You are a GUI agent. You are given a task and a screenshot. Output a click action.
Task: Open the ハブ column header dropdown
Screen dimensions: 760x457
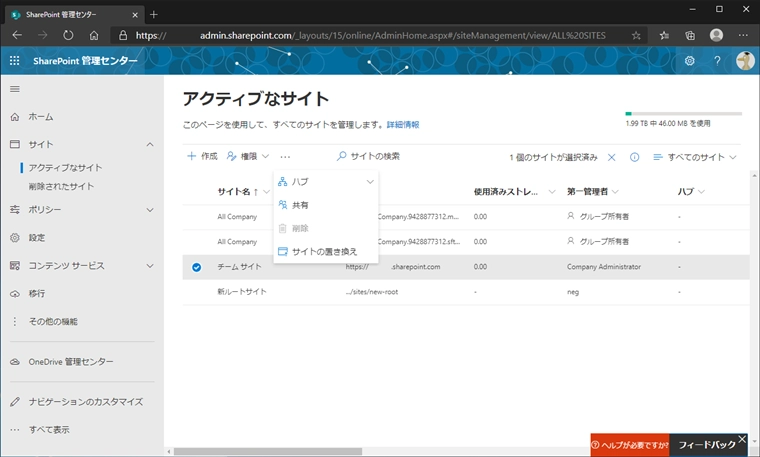[701, 191]
